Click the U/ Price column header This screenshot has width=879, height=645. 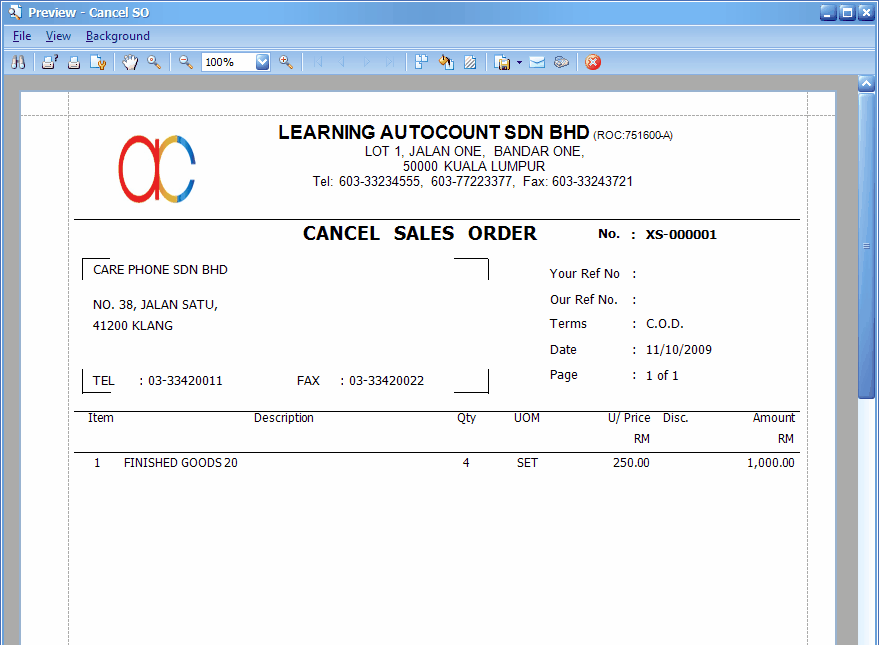pyautogui.click(x=629, y=418)
